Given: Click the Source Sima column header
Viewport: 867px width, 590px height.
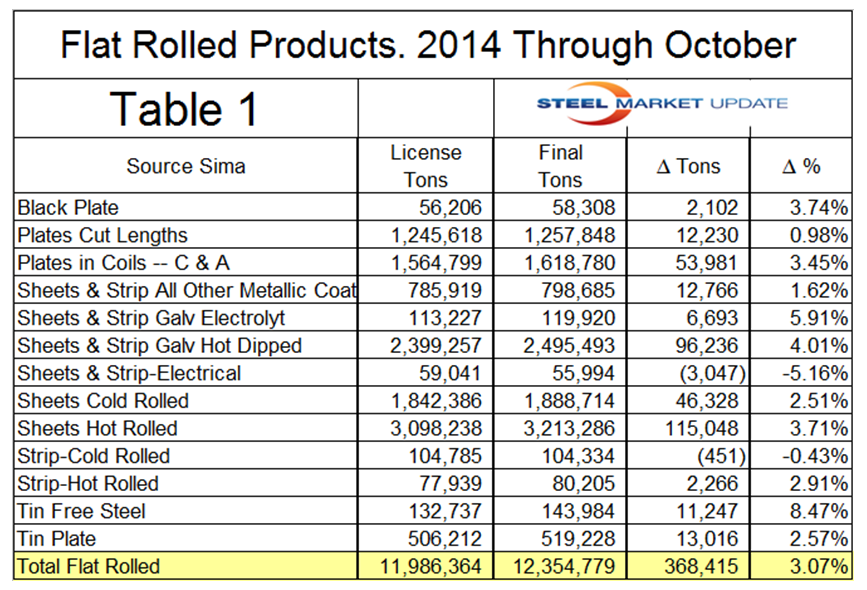Looking at the screenshot, I should click(186, 166).
